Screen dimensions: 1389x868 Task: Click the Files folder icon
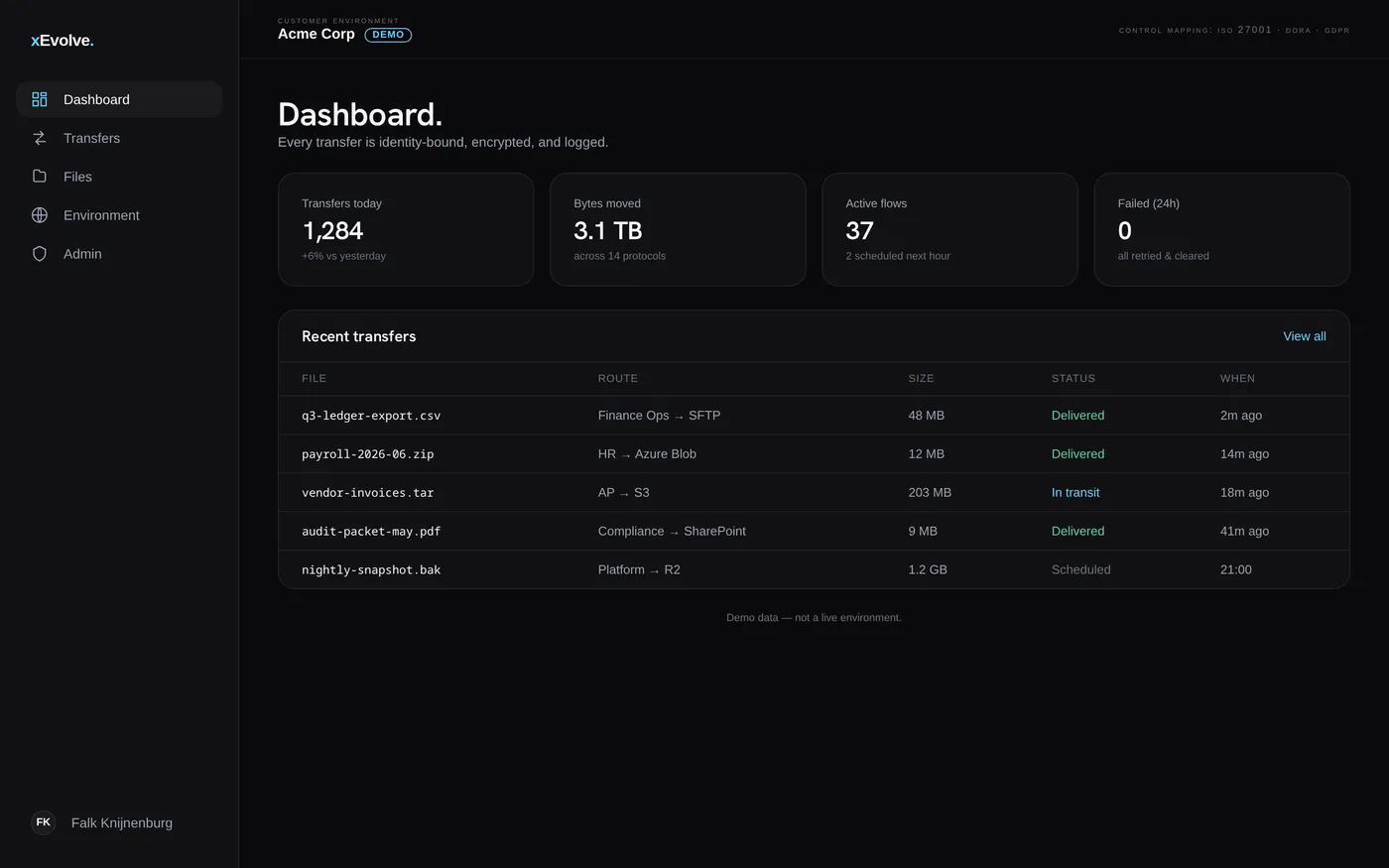[40, 177]
